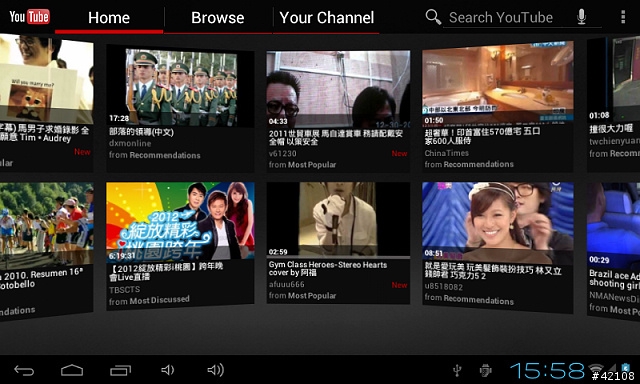Tap the Android home button
Viewport: 640px width, 384px height.
click(x=72, y=370)
